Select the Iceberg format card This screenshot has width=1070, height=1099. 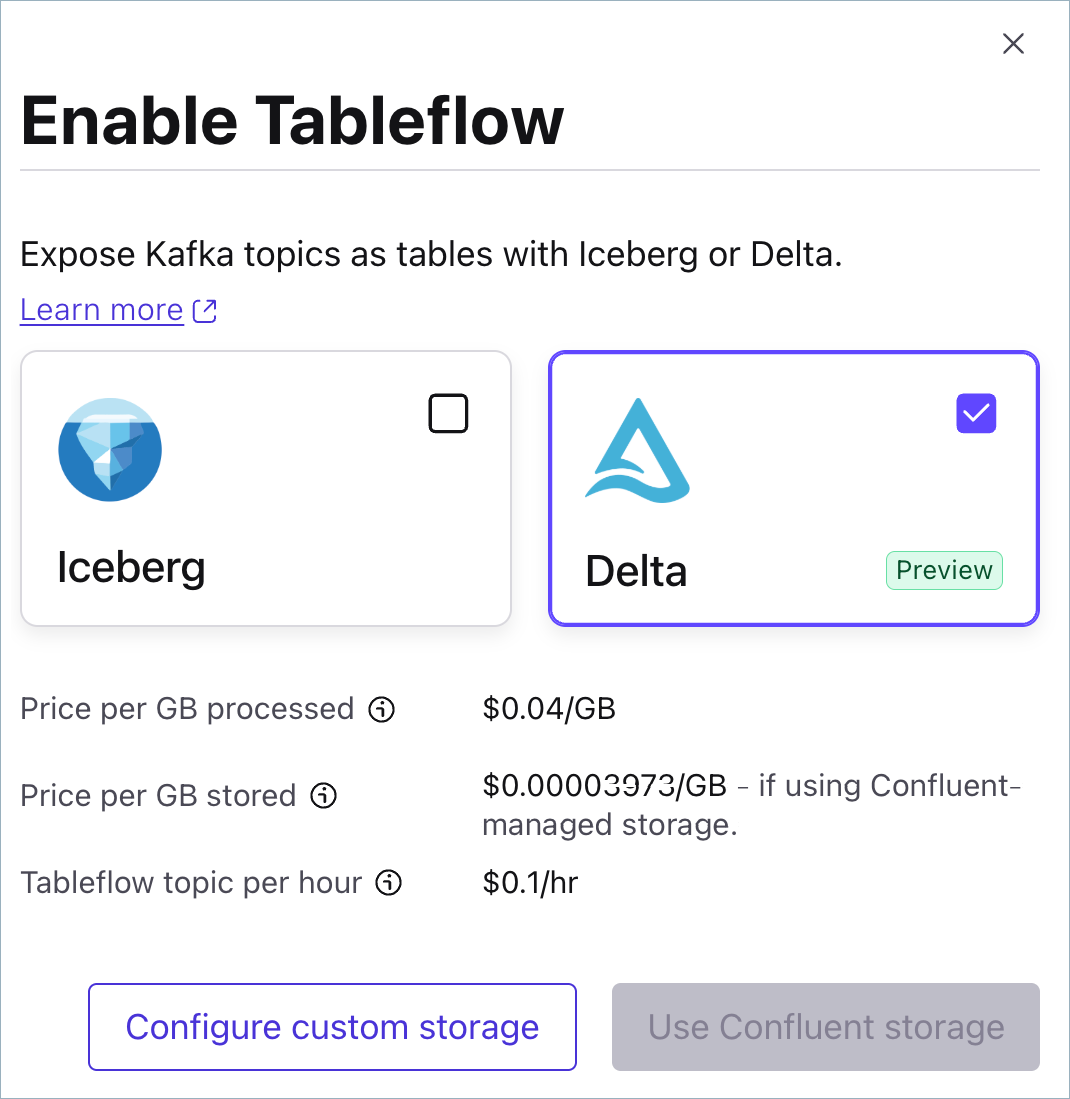pos(265,488)
